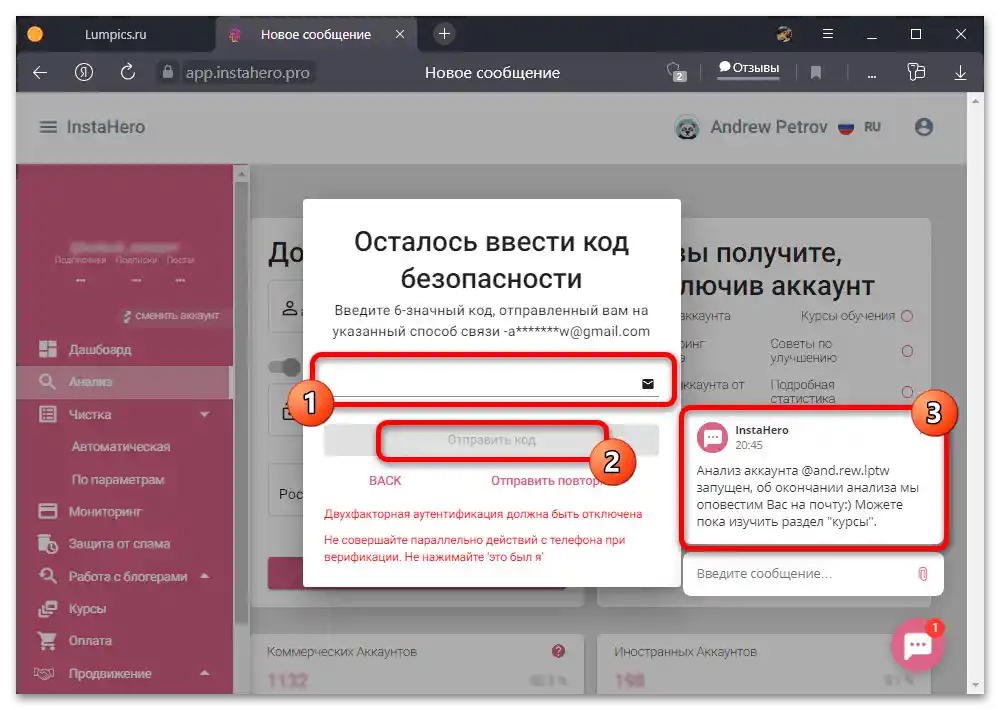Open Продвижение in sidebar
The height and width of the screenshot is (710, 1000).
tap(110, 674)
